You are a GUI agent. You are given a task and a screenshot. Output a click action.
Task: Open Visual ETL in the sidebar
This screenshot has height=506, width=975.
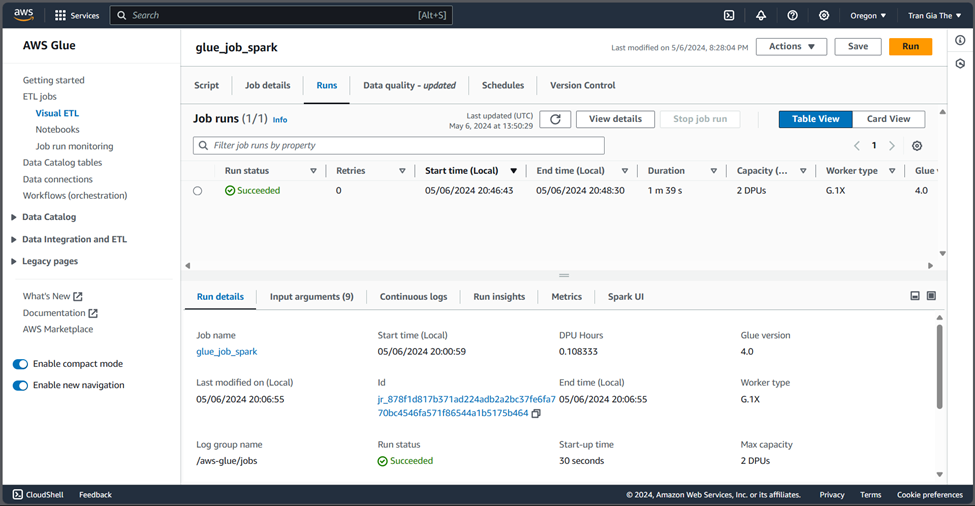click(57, 113)
